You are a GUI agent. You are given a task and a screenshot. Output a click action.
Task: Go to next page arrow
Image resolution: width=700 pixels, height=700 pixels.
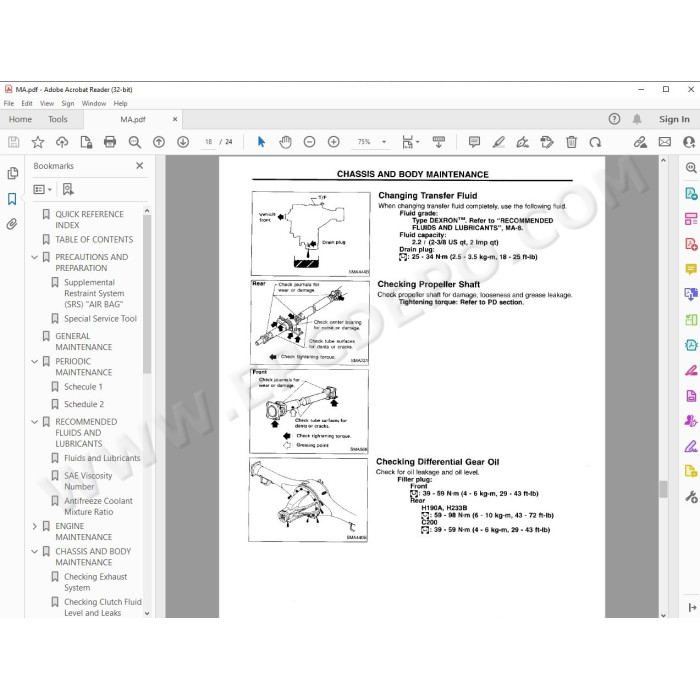coord(183,142)
